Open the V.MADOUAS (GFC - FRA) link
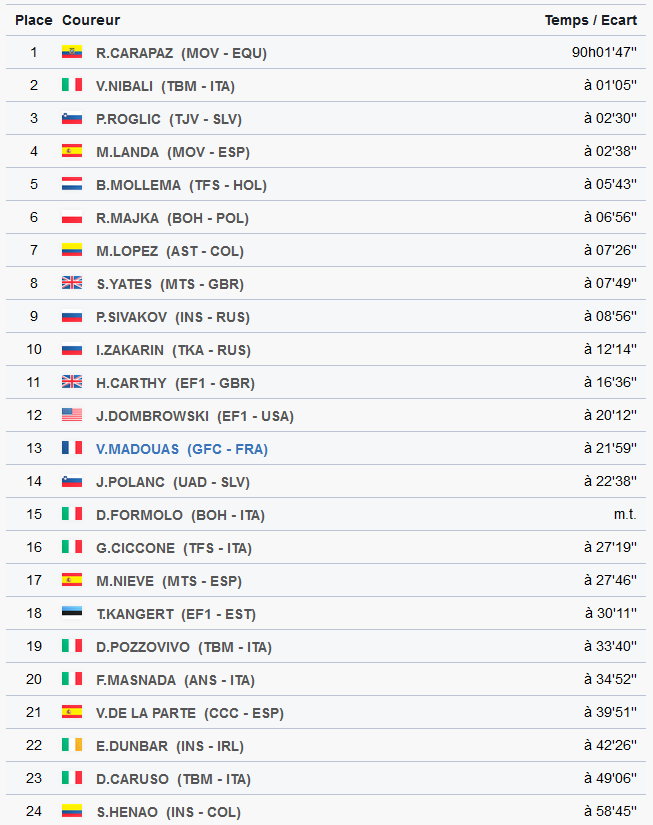 pos(182,449)
